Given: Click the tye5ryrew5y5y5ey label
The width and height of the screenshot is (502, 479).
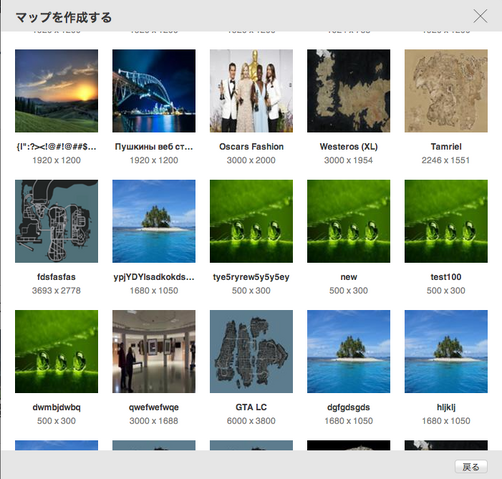Looking at the screenshot, I should 251,277.
